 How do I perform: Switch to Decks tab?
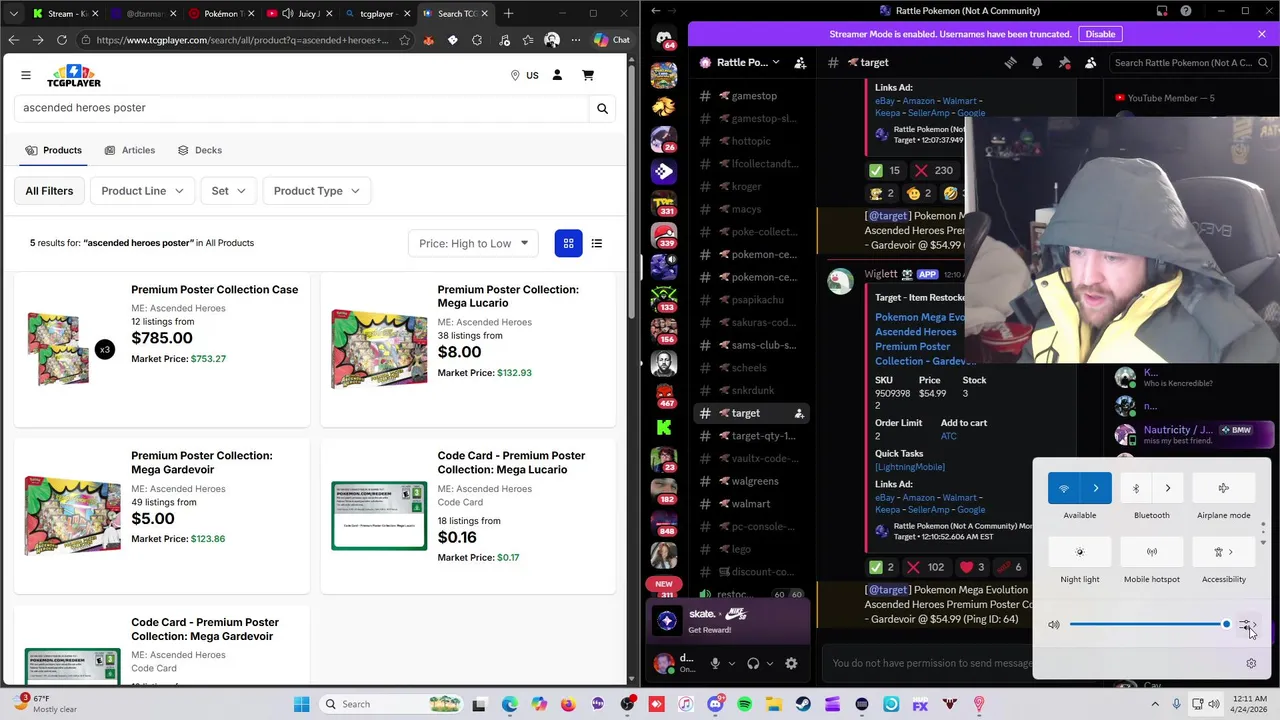point(199,150)
